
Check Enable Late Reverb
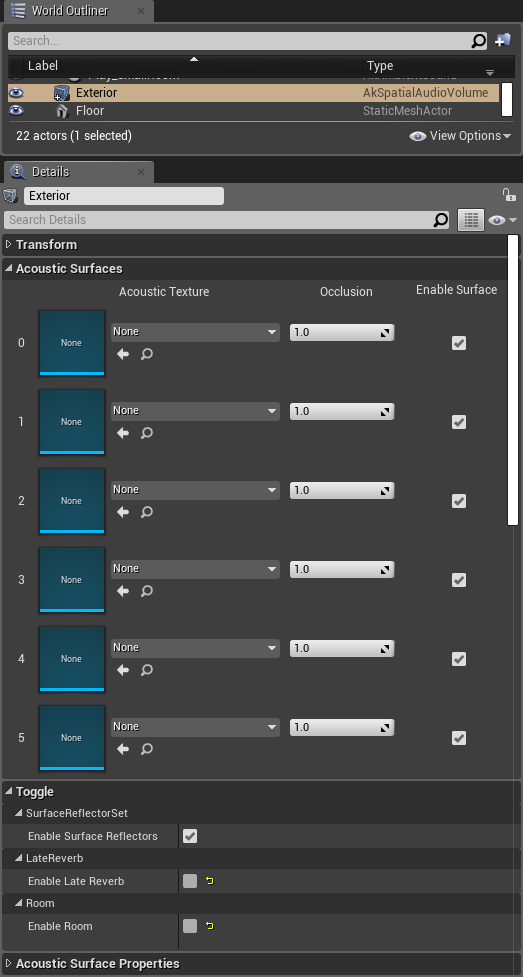pos(190,881)
